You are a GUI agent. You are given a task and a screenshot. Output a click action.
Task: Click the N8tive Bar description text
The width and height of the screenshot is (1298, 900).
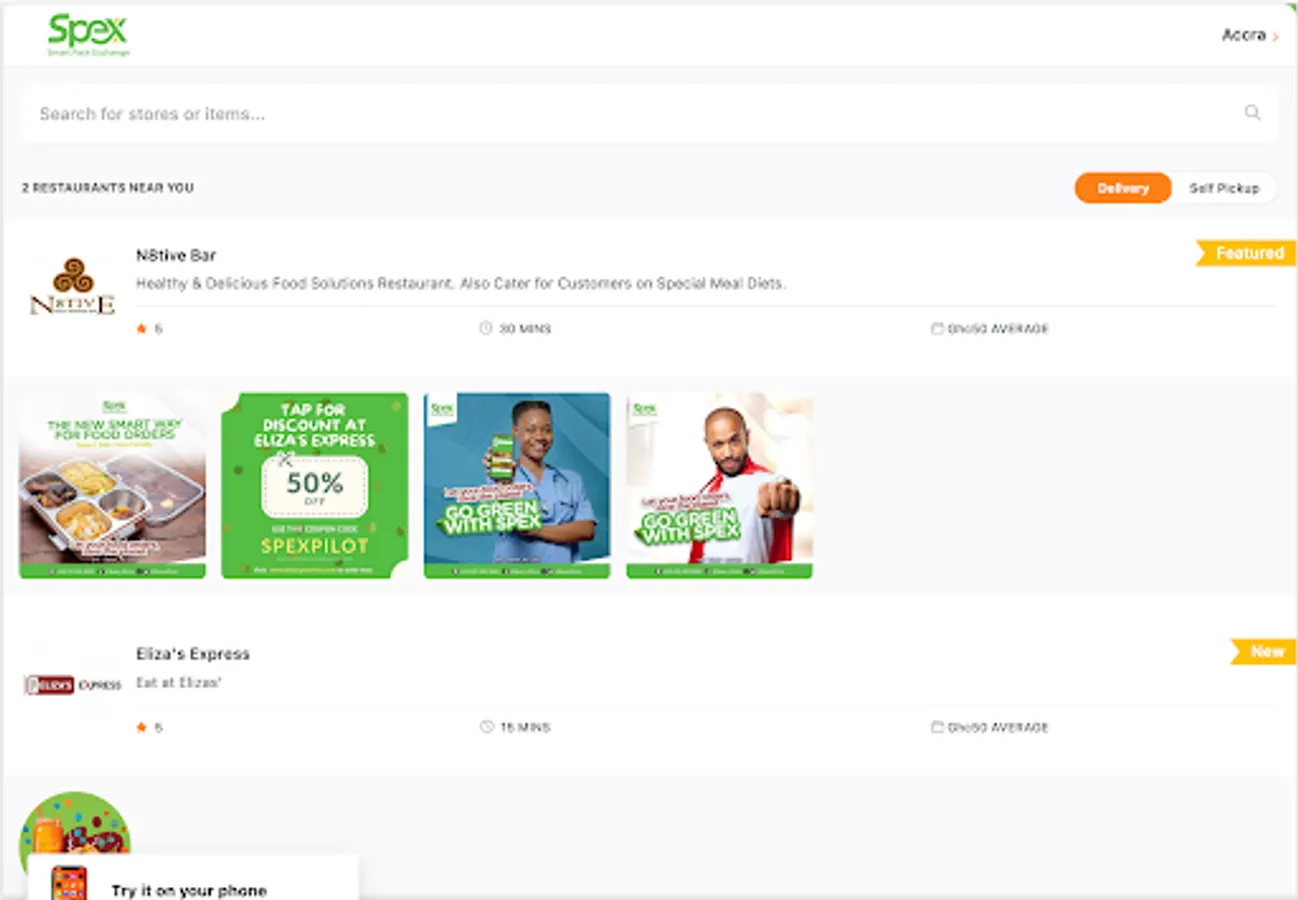[x=461, y=284]
